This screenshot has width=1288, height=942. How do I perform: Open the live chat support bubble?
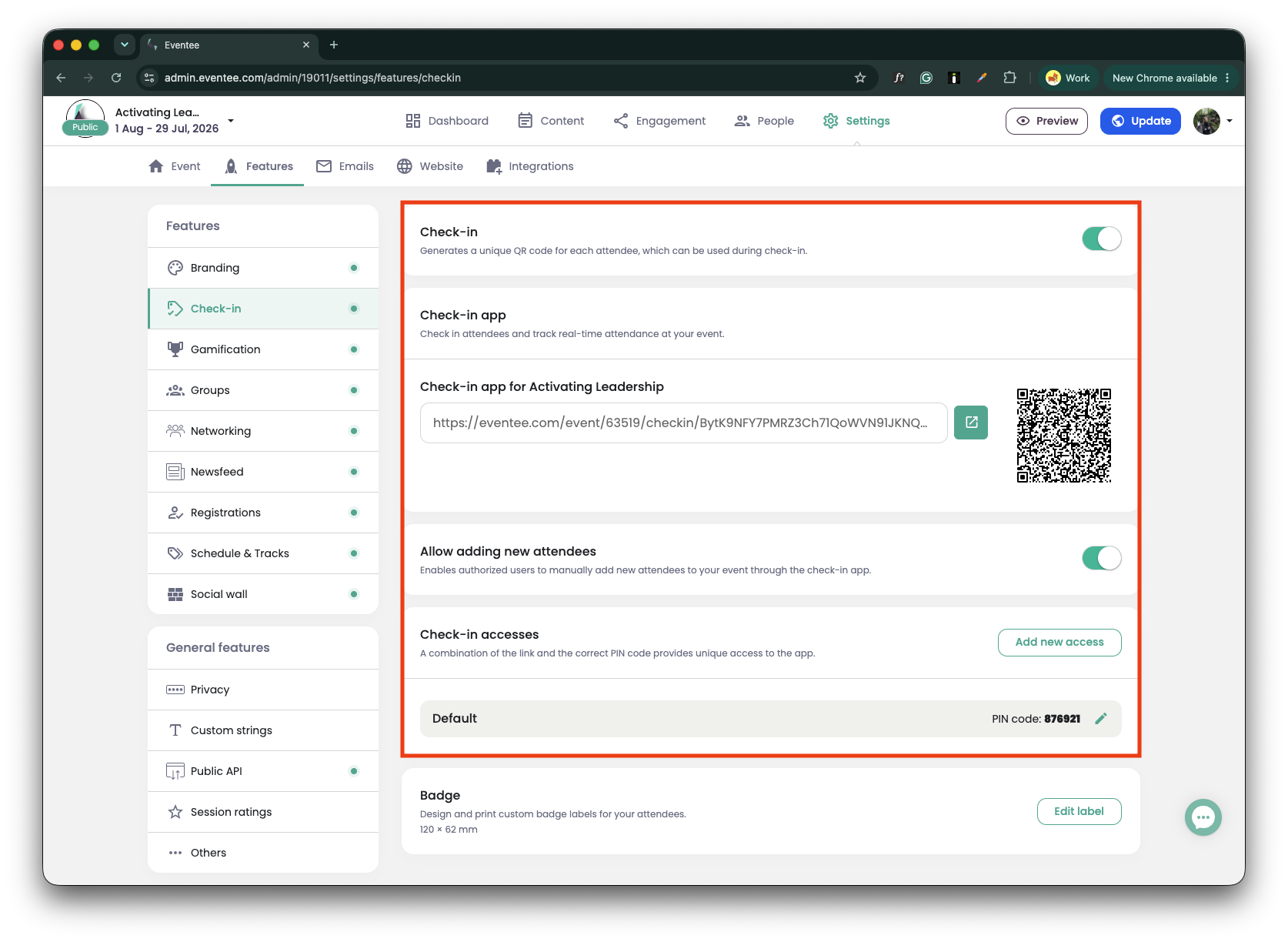click(x=1203, y=817)
